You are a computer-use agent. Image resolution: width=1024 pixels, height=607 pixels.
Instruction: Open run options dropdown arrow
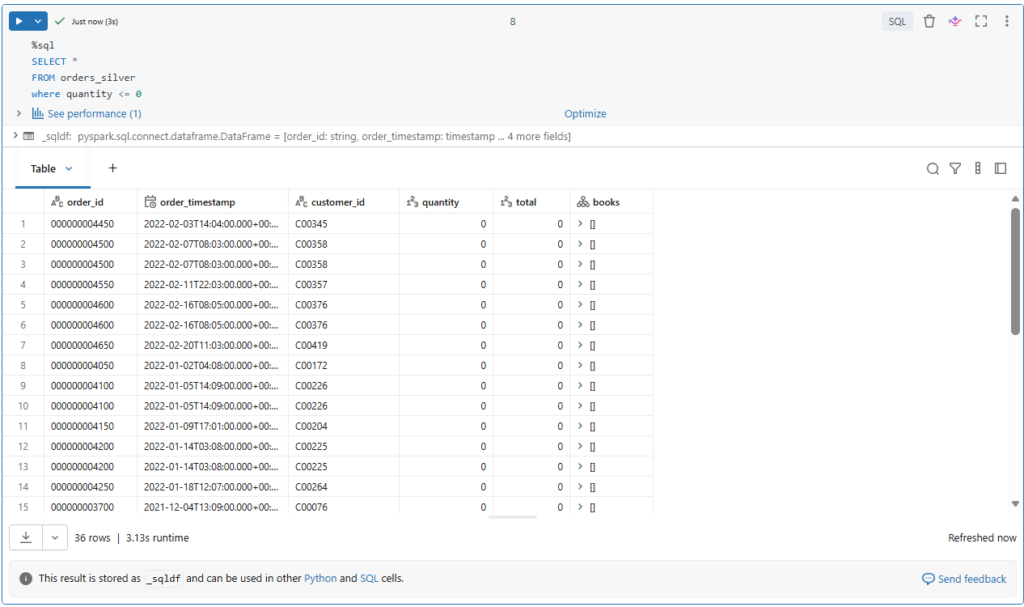[x=39, y=21]
